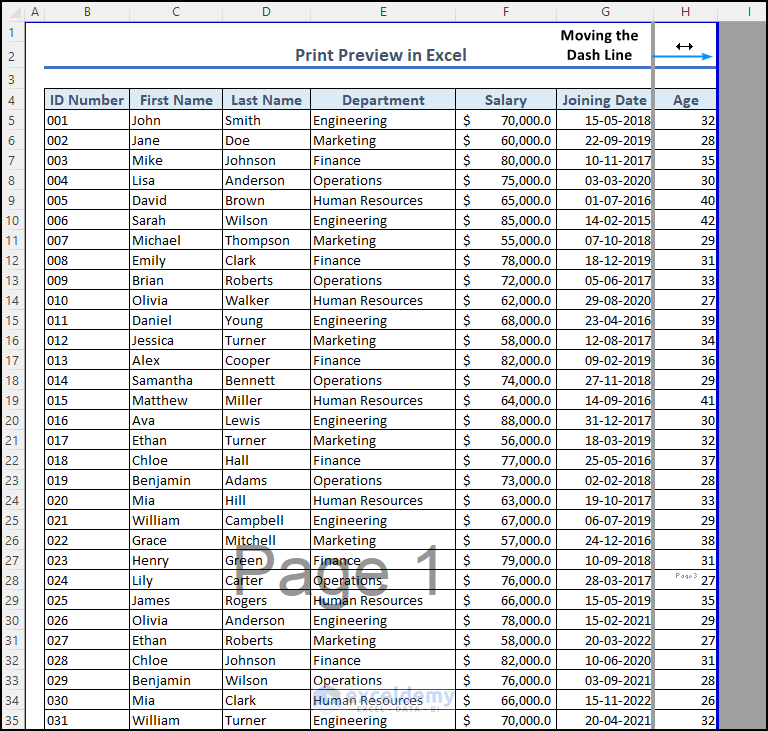Select column H header
768x731 pixels.
[x=685, y=11]
